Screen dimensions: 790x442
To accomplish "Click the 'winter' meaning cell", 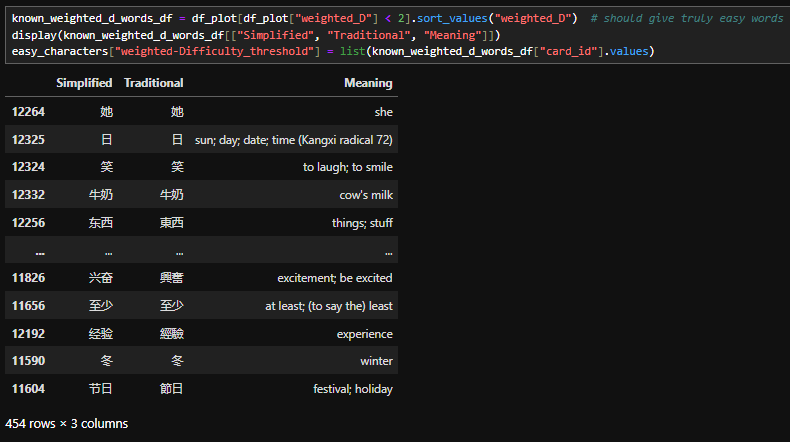I will [x=376, y=361].
